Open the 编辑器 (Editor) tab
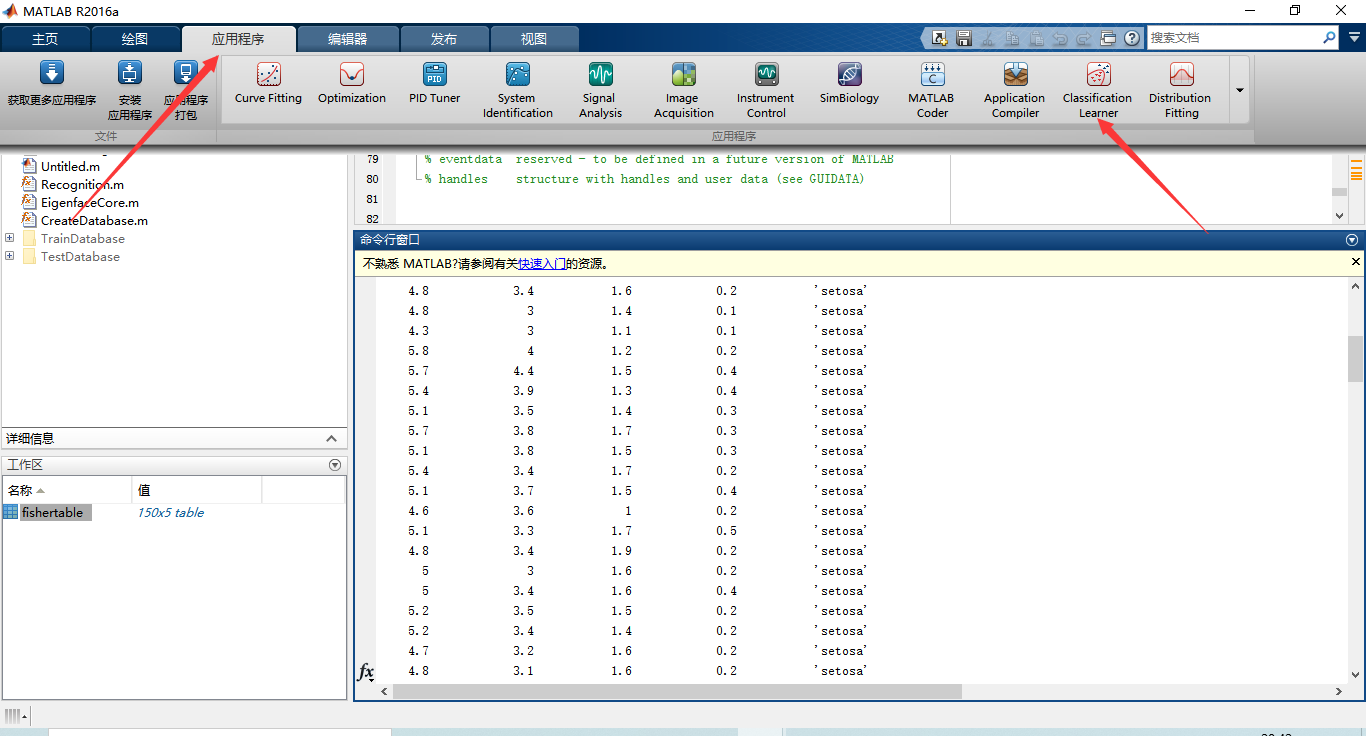The width and height of the screenshot is (1366, 736). 348,39
